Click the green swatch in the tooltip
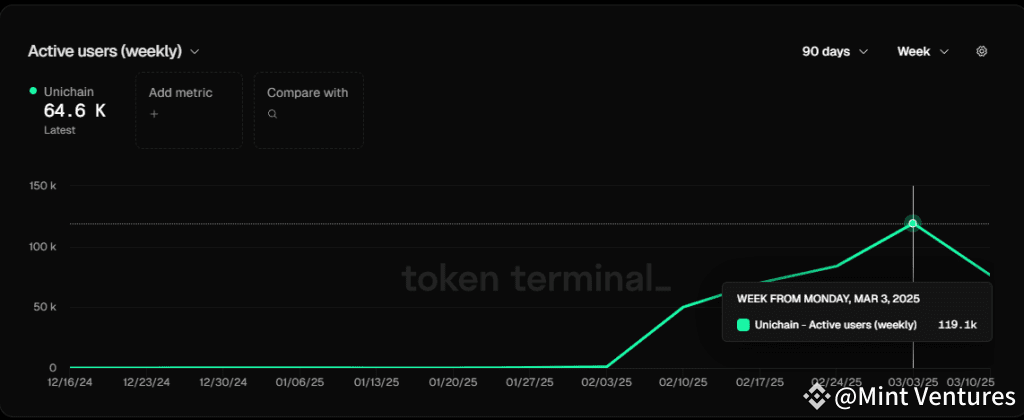Viewport: 1024px width, 420px height. [743, 324]
